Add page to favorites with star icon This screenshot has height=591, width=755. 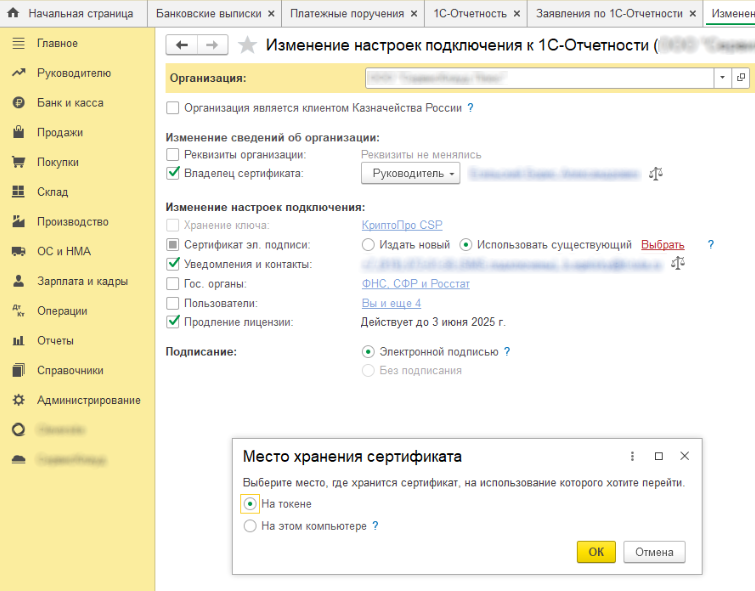click(x=247, y=45)
